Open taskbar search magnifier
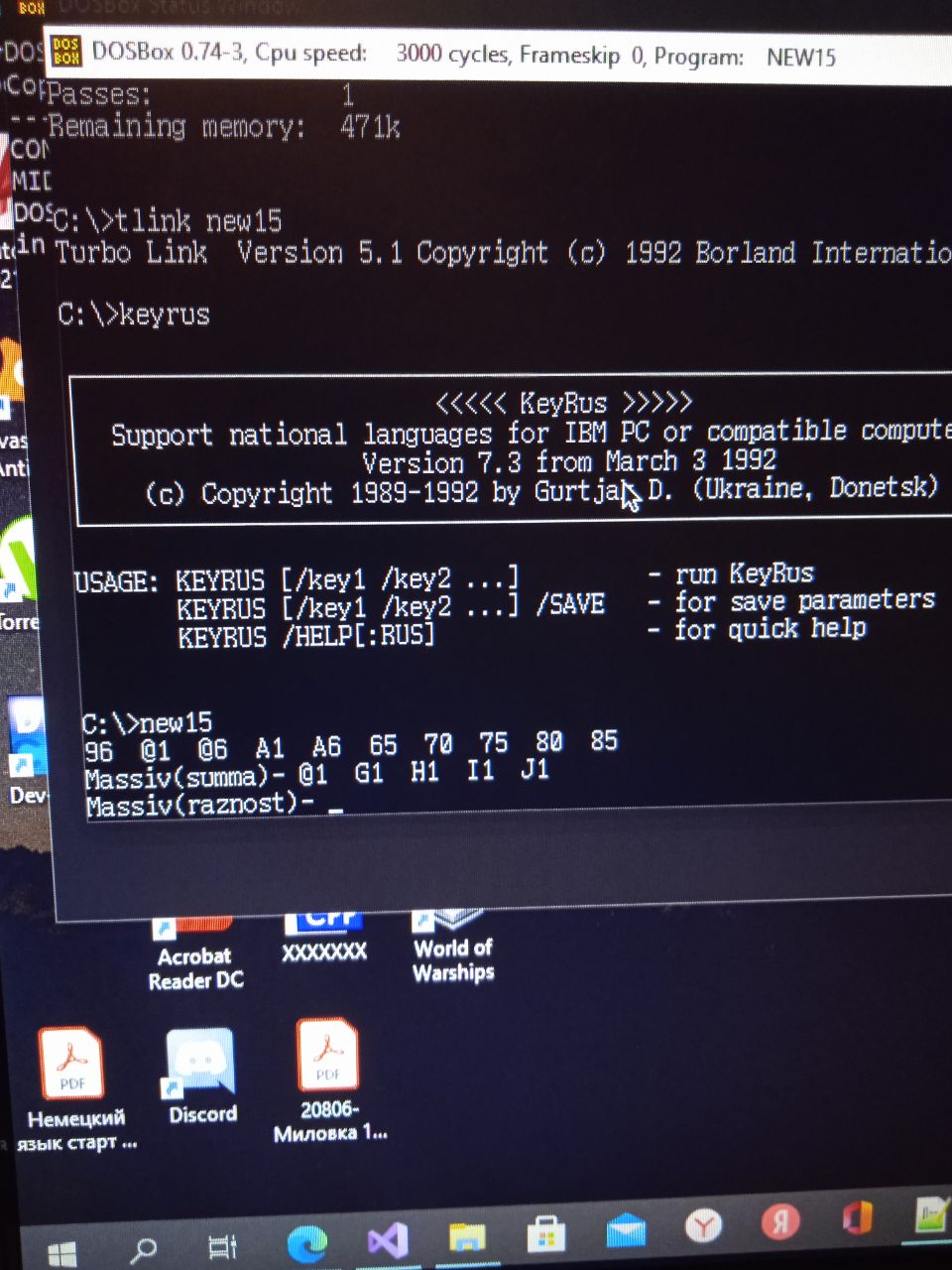The height and width of the screenshot is (1270, 952). 145,1248
